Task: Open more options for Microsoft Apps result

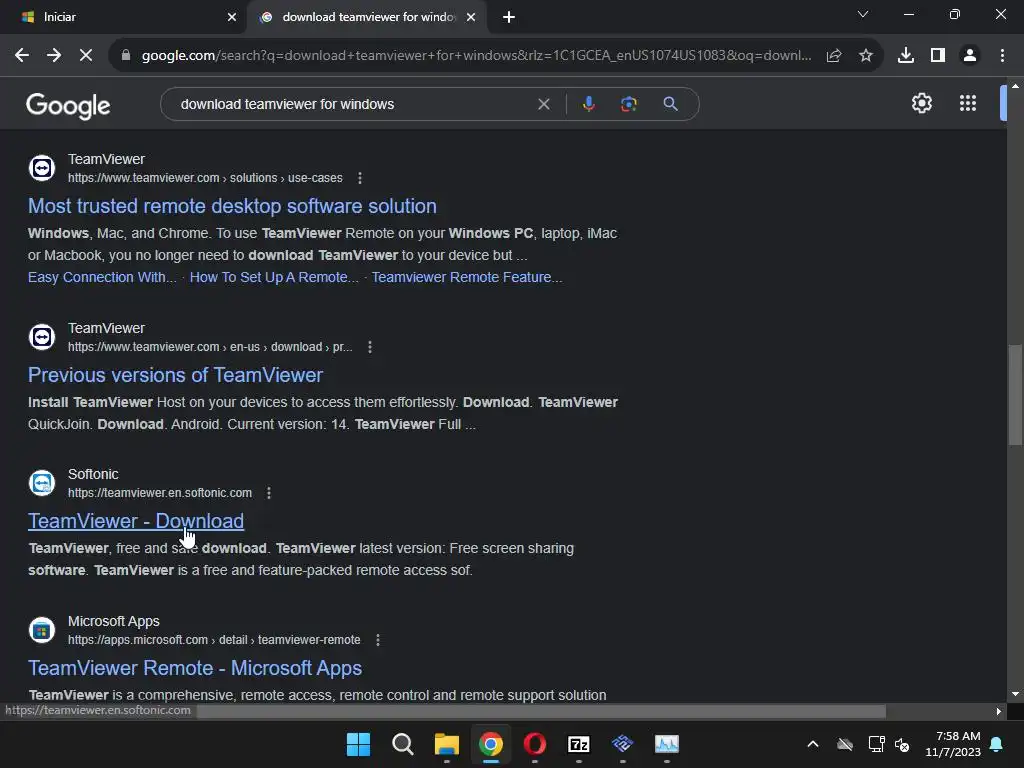Action: point(377,640)
